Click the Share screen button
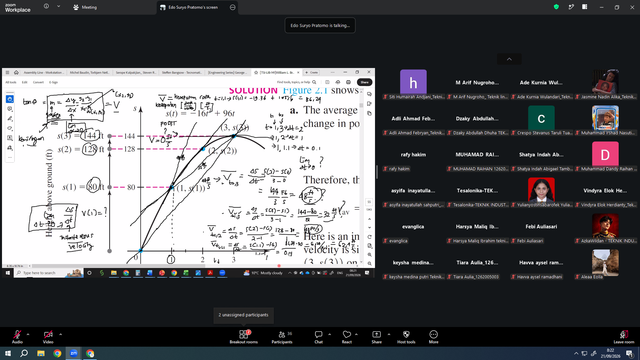The image size is (640, 360). pyautogui.click(x=376, y=337)
